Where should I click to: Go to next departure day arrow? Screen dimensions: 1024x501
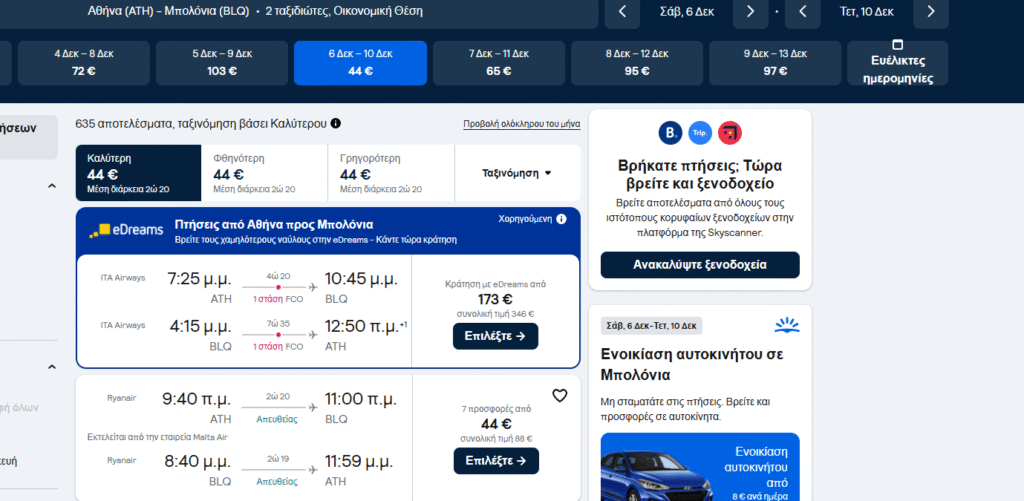click(750, 12)
